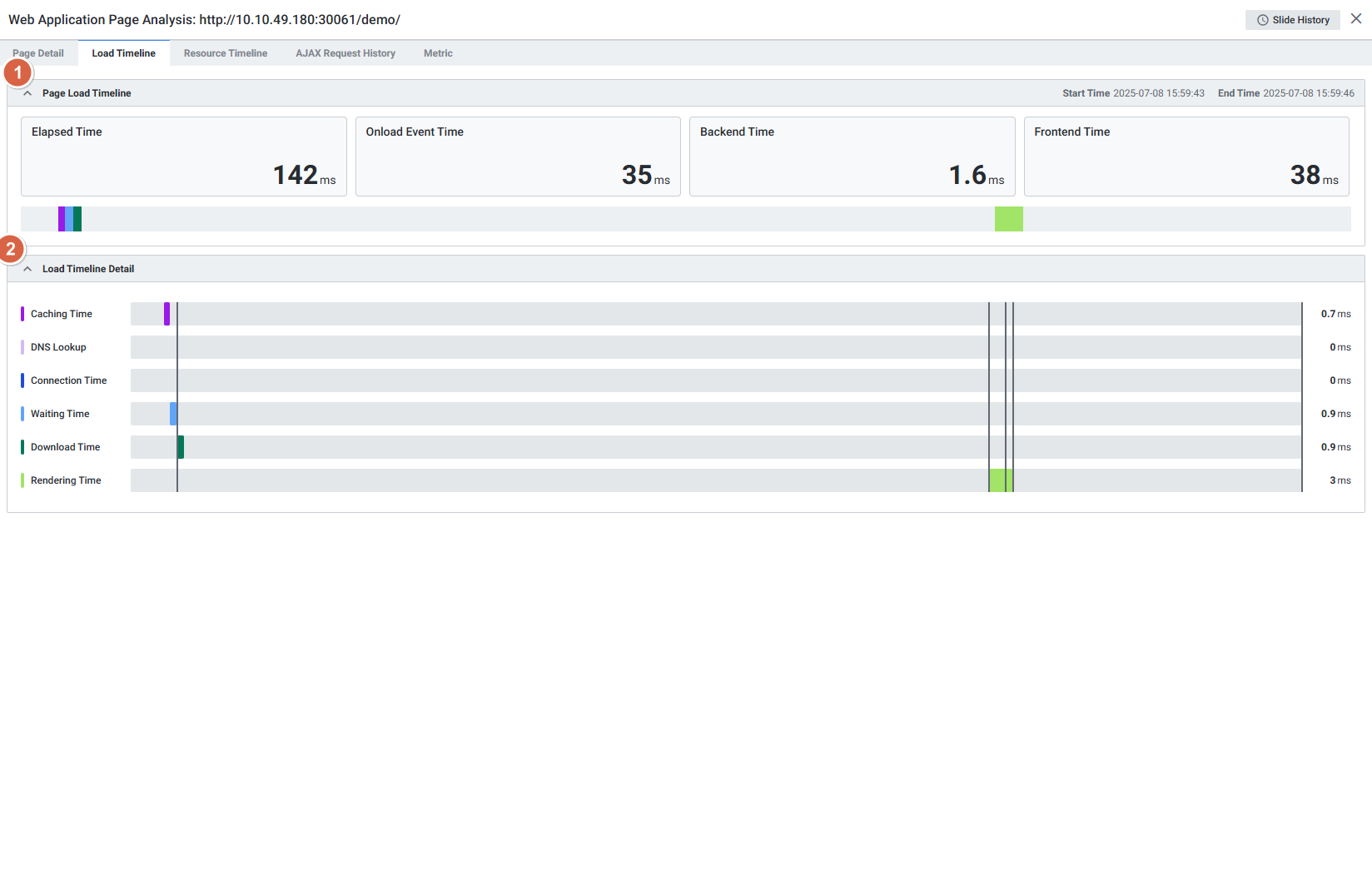The image size is (1372, 885).
Task: Click the Frontend Time card
Action: pos(1186,157)
